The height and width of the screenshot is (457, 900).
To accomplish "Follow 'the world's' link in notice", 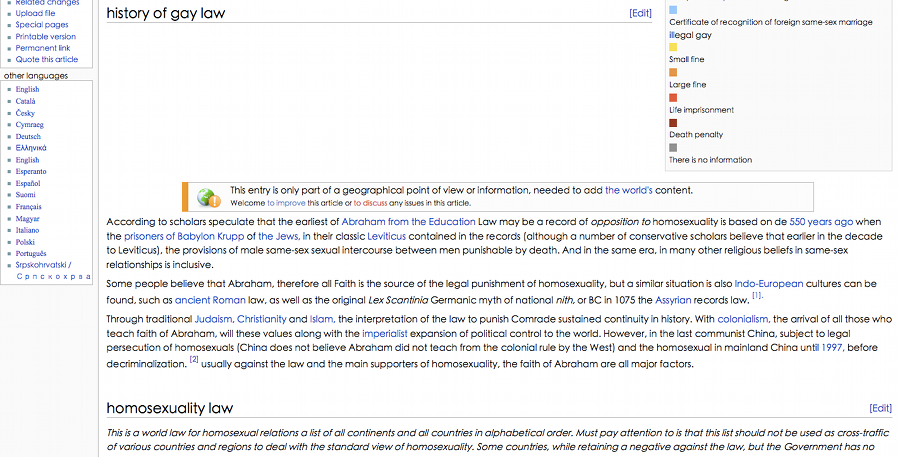I will click(629, 191).
